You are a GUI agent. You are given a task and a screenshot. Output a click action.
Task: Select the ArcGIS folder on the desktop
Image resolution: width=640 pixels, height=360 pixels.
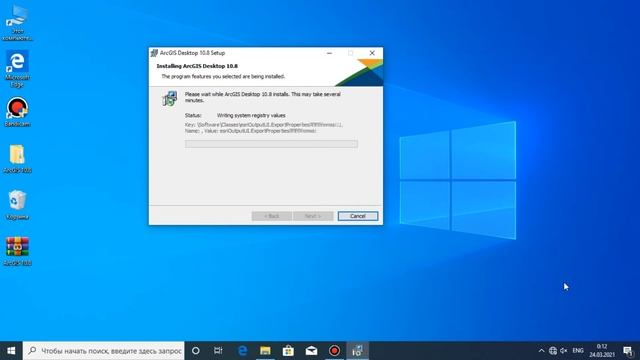(17, 159)
